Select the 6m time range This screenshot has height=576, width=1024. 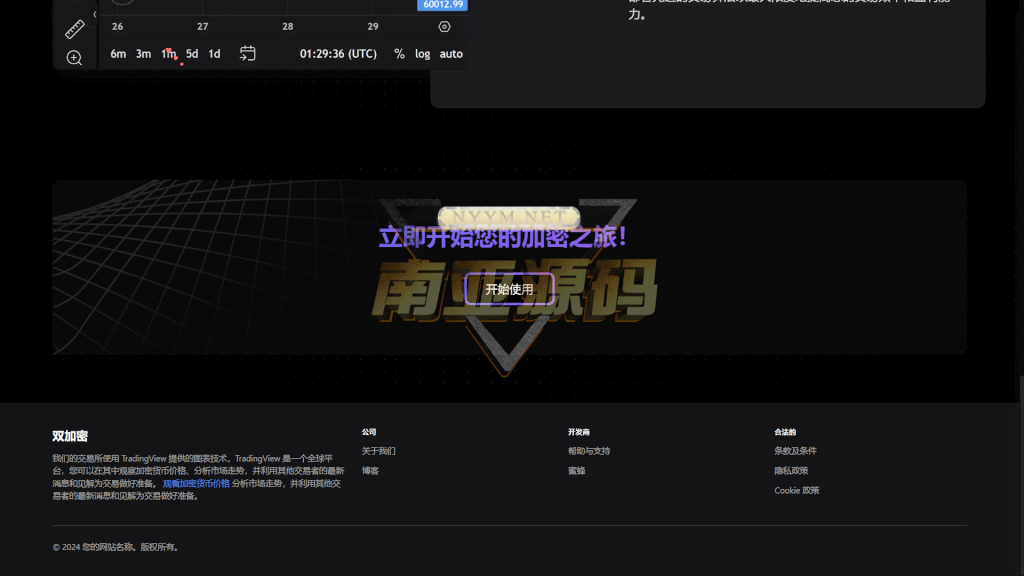pyautogui.click(x=118, y=54)
